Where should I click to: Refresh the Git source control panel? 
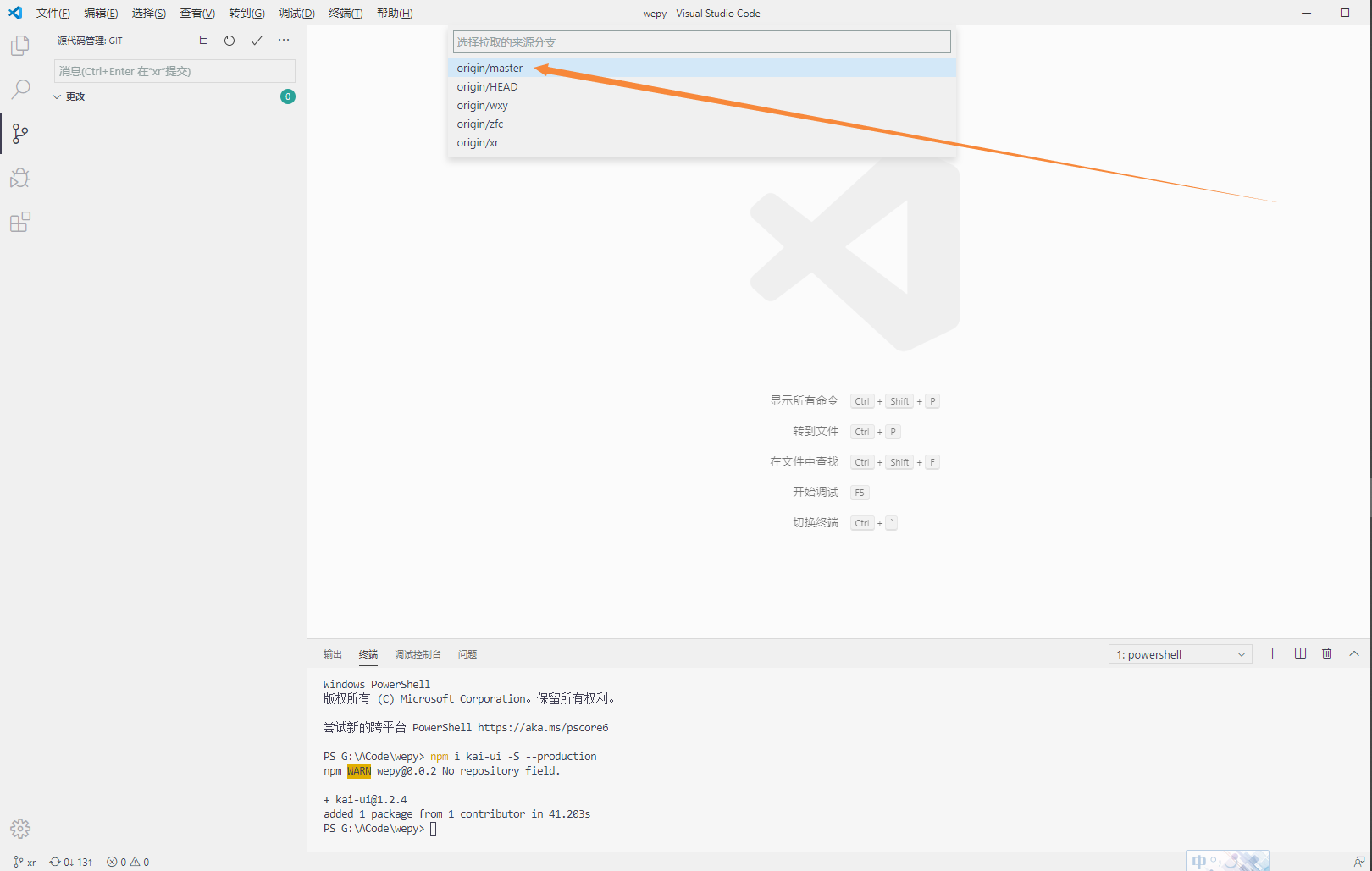[x=230, y=40]
